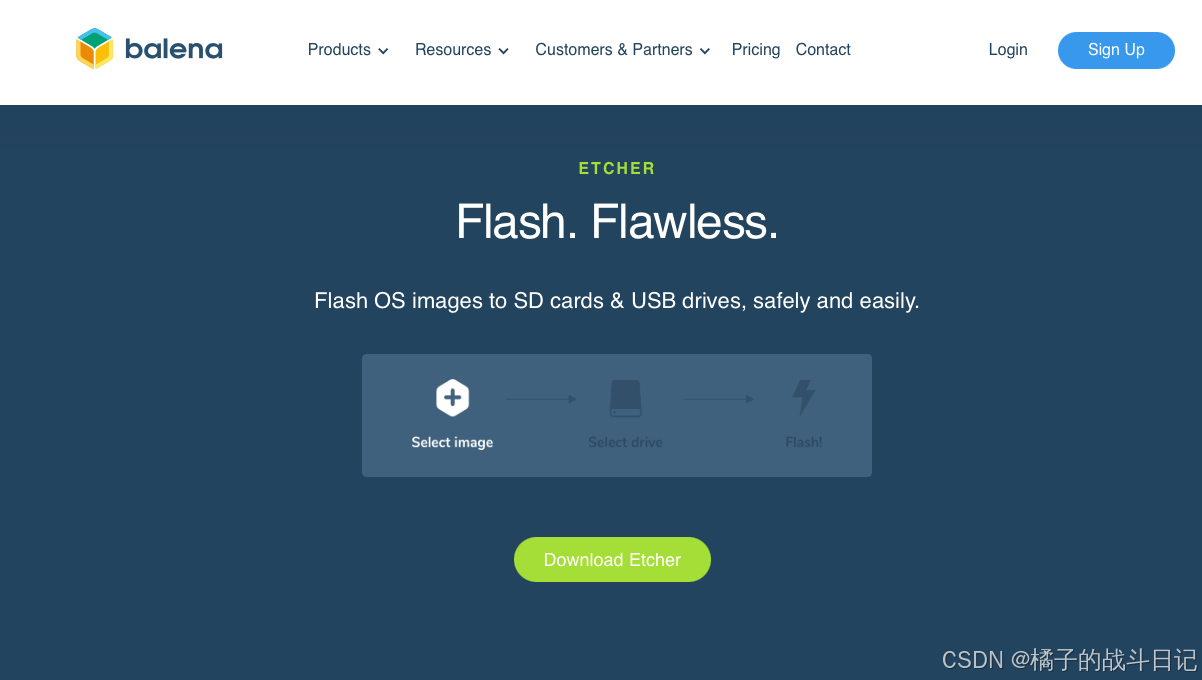This screenshot has height=680, width=1202.
Task: Click the Select drive disk icon
Action: click(626, 398)
